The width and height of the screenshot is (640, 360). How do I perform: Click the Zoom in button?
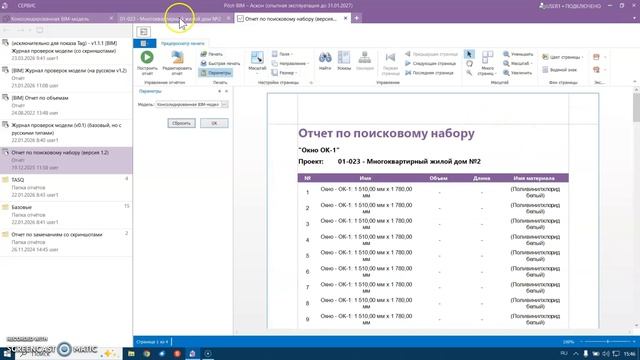point(518,73)
